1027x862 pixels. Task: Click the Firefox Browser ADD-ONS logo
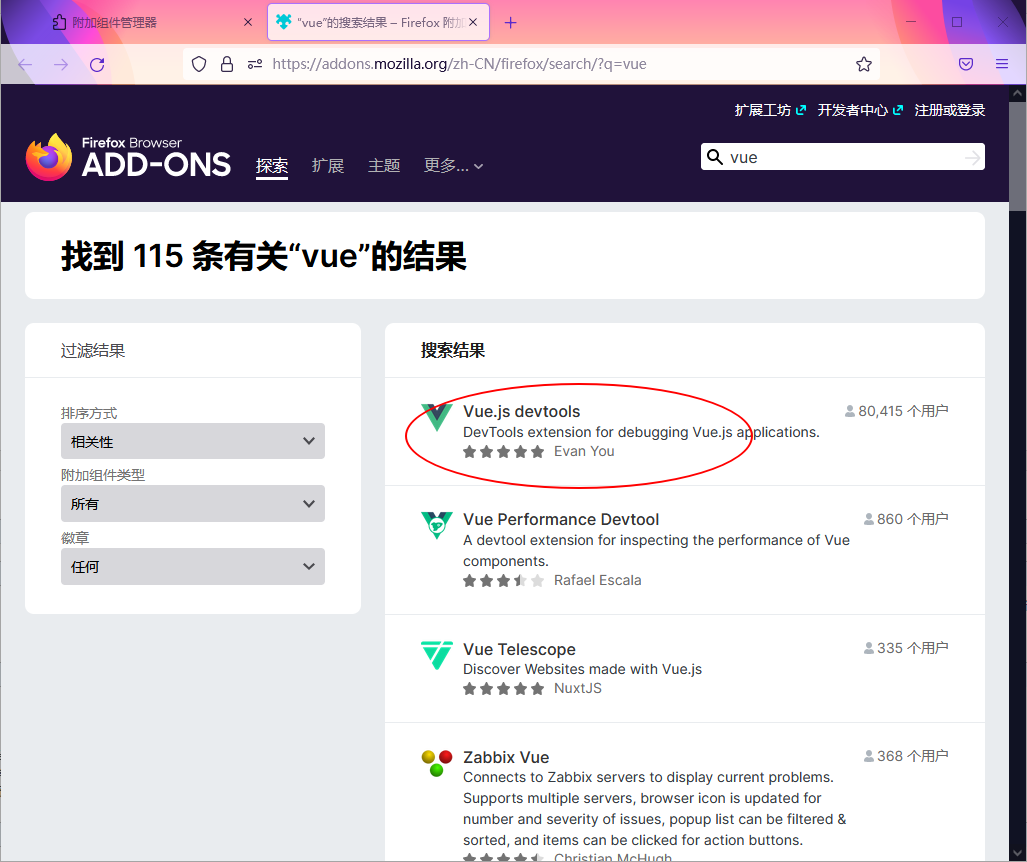(x=128, y=157)
